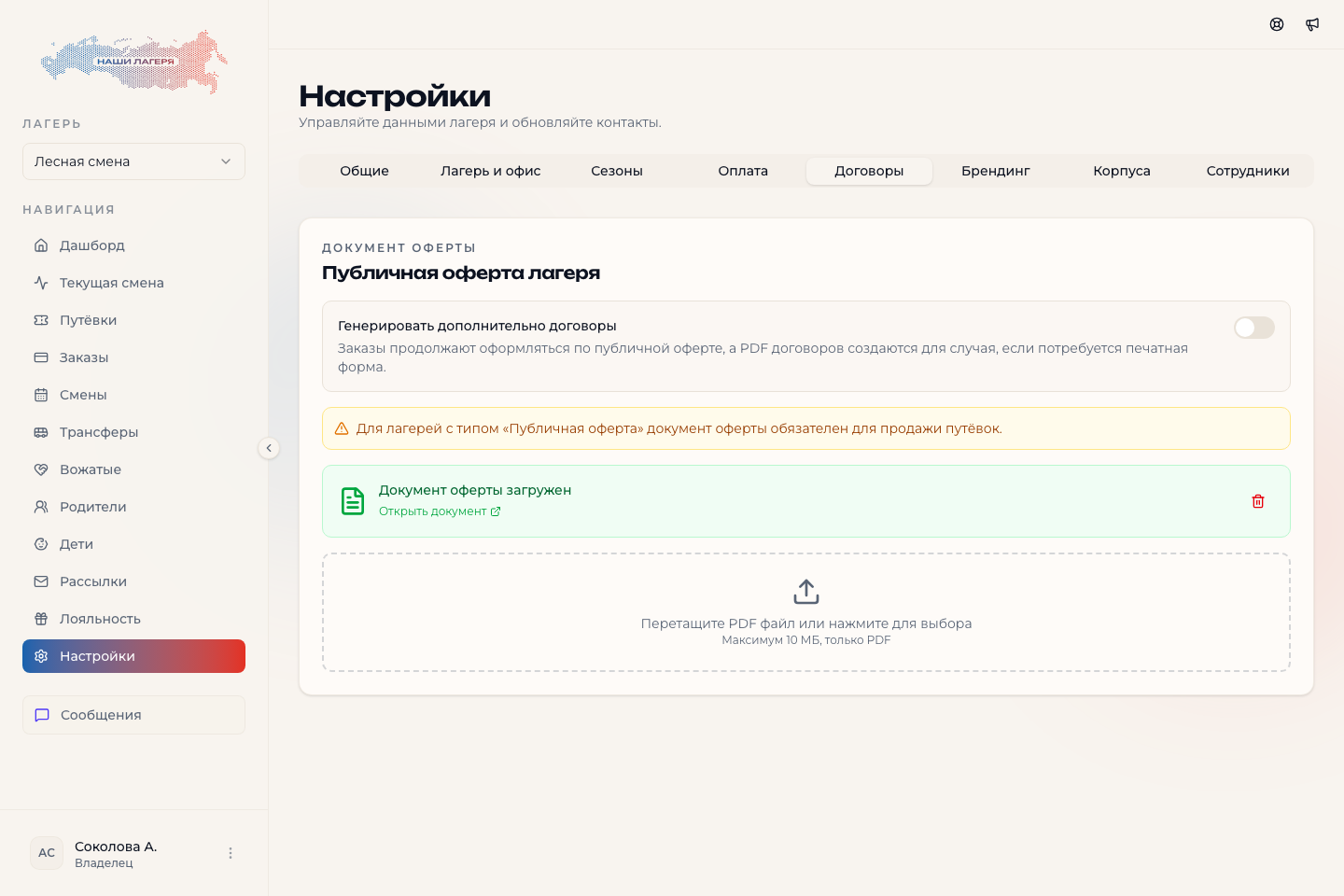Click the Владелец role label
The image size is (1344, 896).
coord(104,863)
